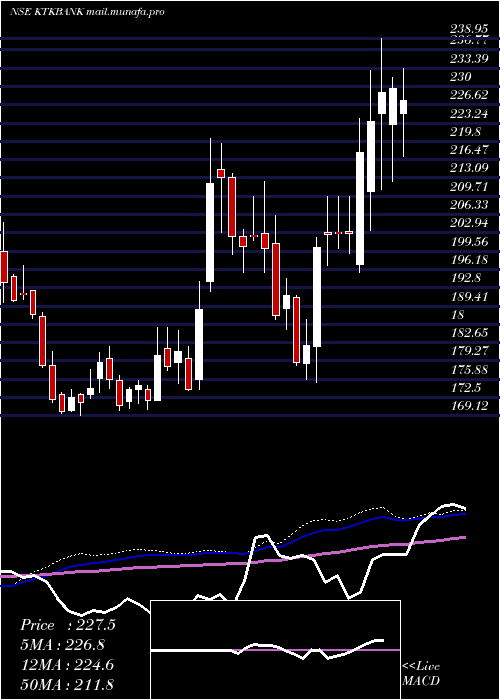500x700 pixels.
Task: Click the 238.95 price level label
Action: click(x=469, y=30)
